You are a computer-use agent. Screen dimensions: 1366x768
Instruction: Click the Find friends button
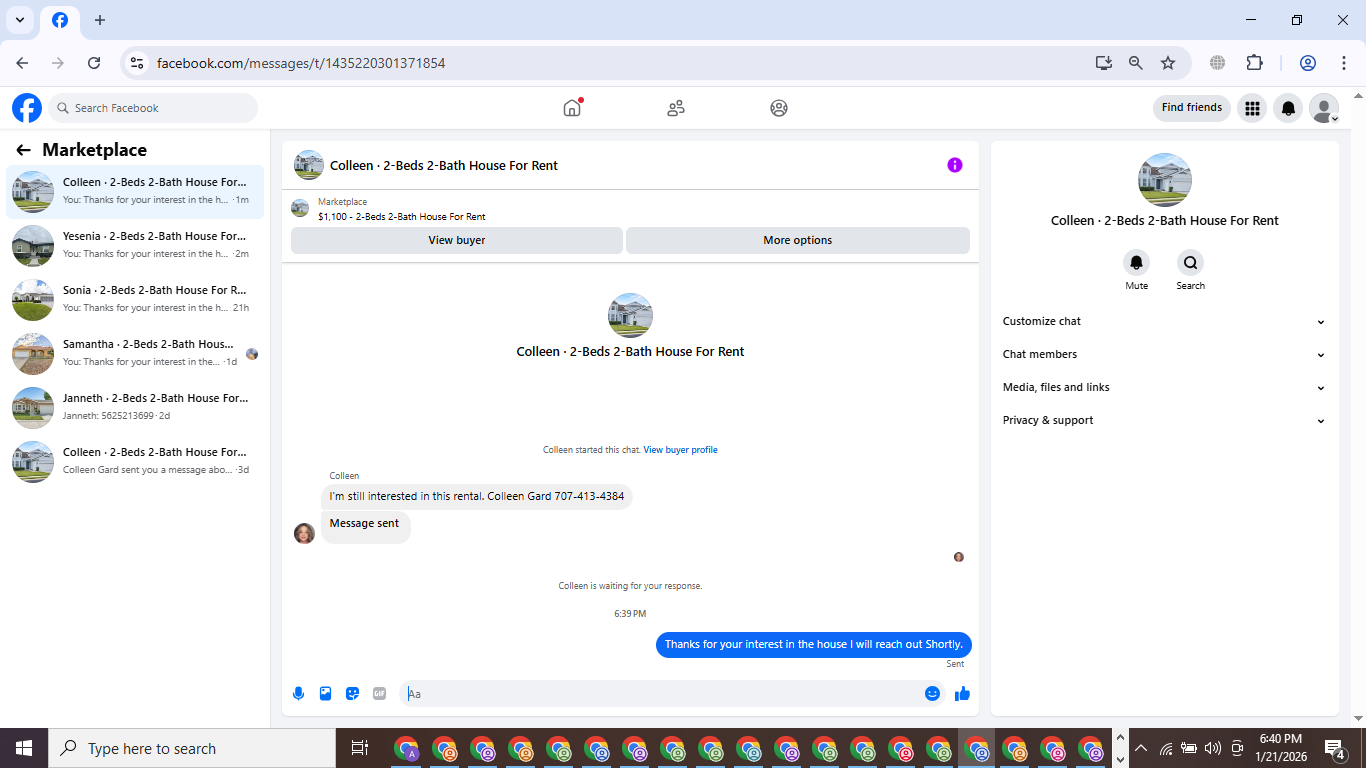tap(1192, 108)
